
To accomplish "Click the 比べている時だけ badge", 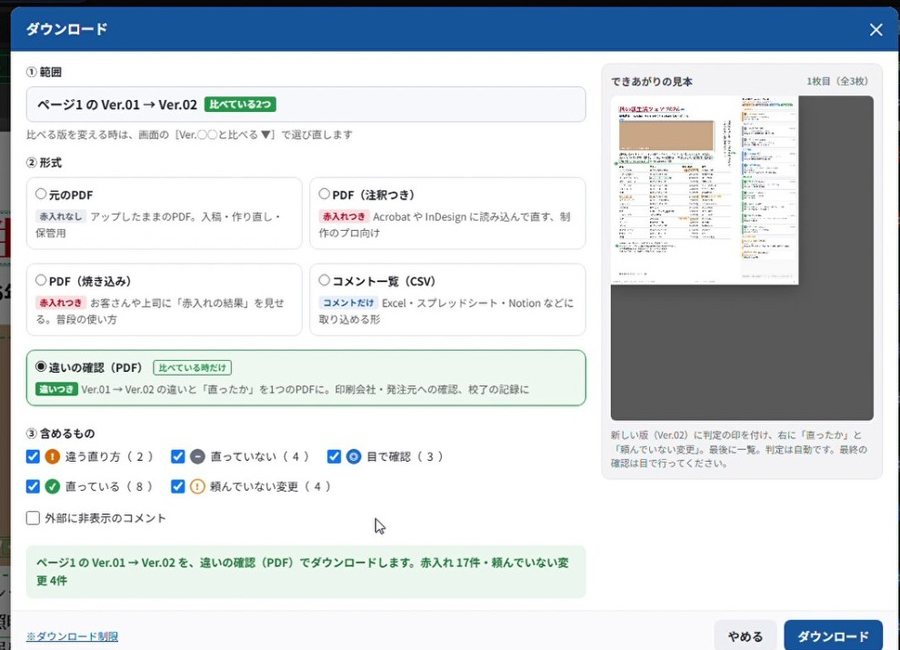I will tap(192, 367).
